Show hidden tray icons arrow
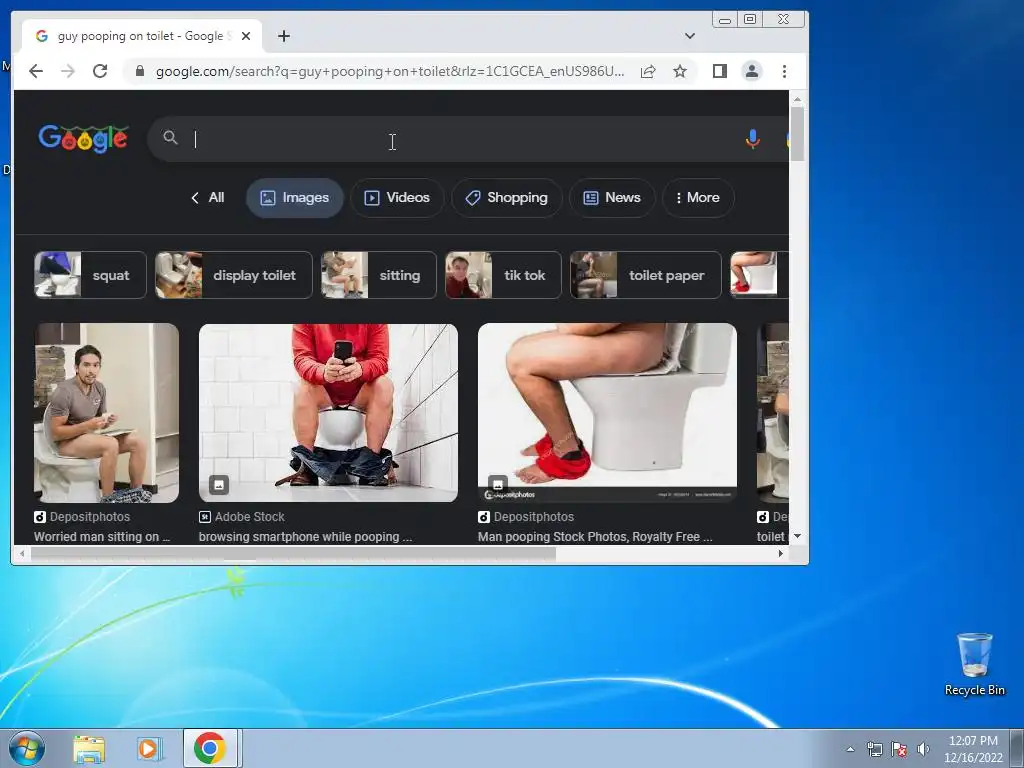The image size is (1024, 768). [x=850, y=749]
